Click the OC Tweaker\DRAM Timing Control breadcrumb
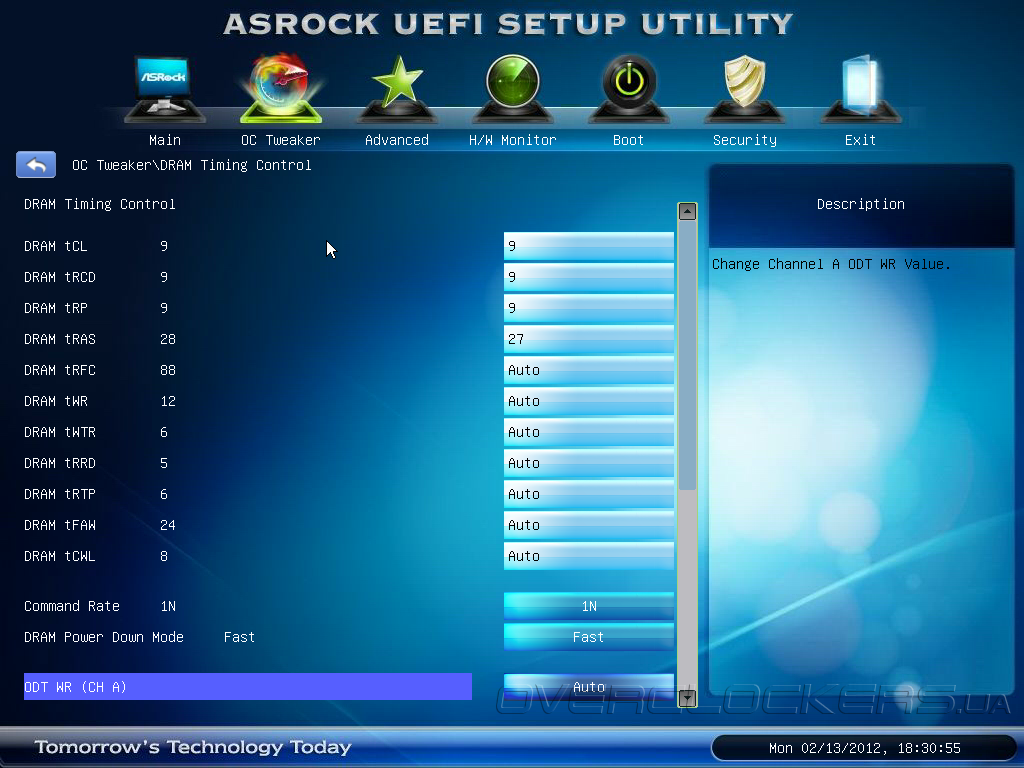This screenshot has height=768, width=1024. 191,165
